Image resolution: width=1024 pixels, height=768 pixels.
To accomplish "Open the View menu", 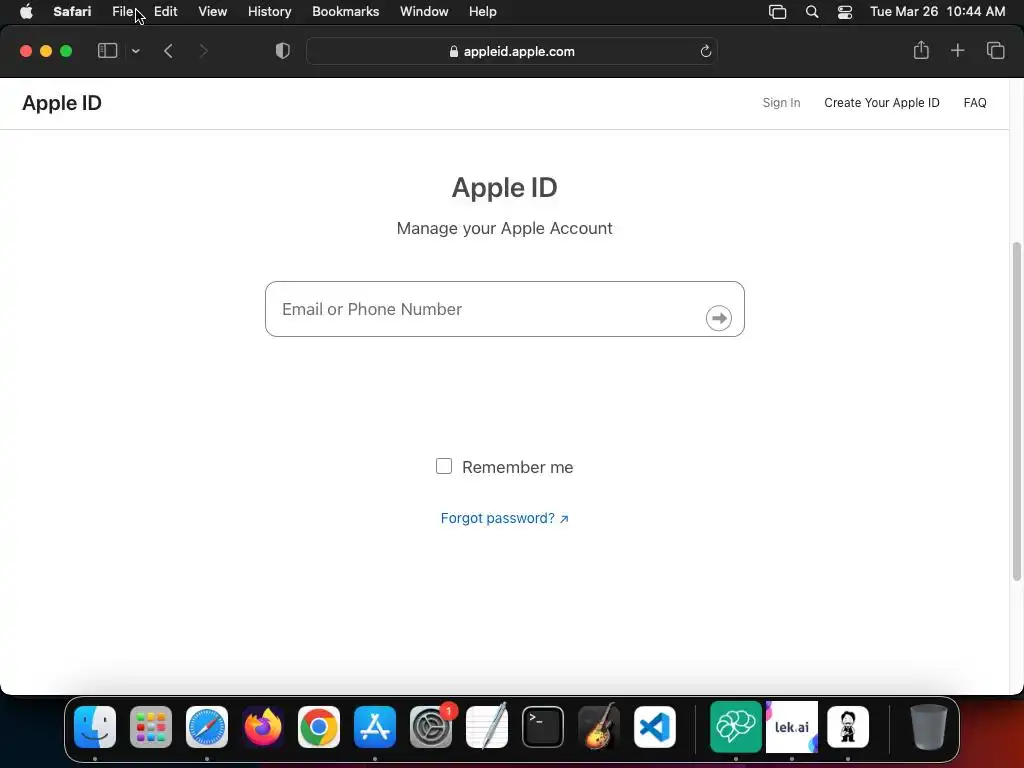I will pyautogui.click(x=212, y=12).
